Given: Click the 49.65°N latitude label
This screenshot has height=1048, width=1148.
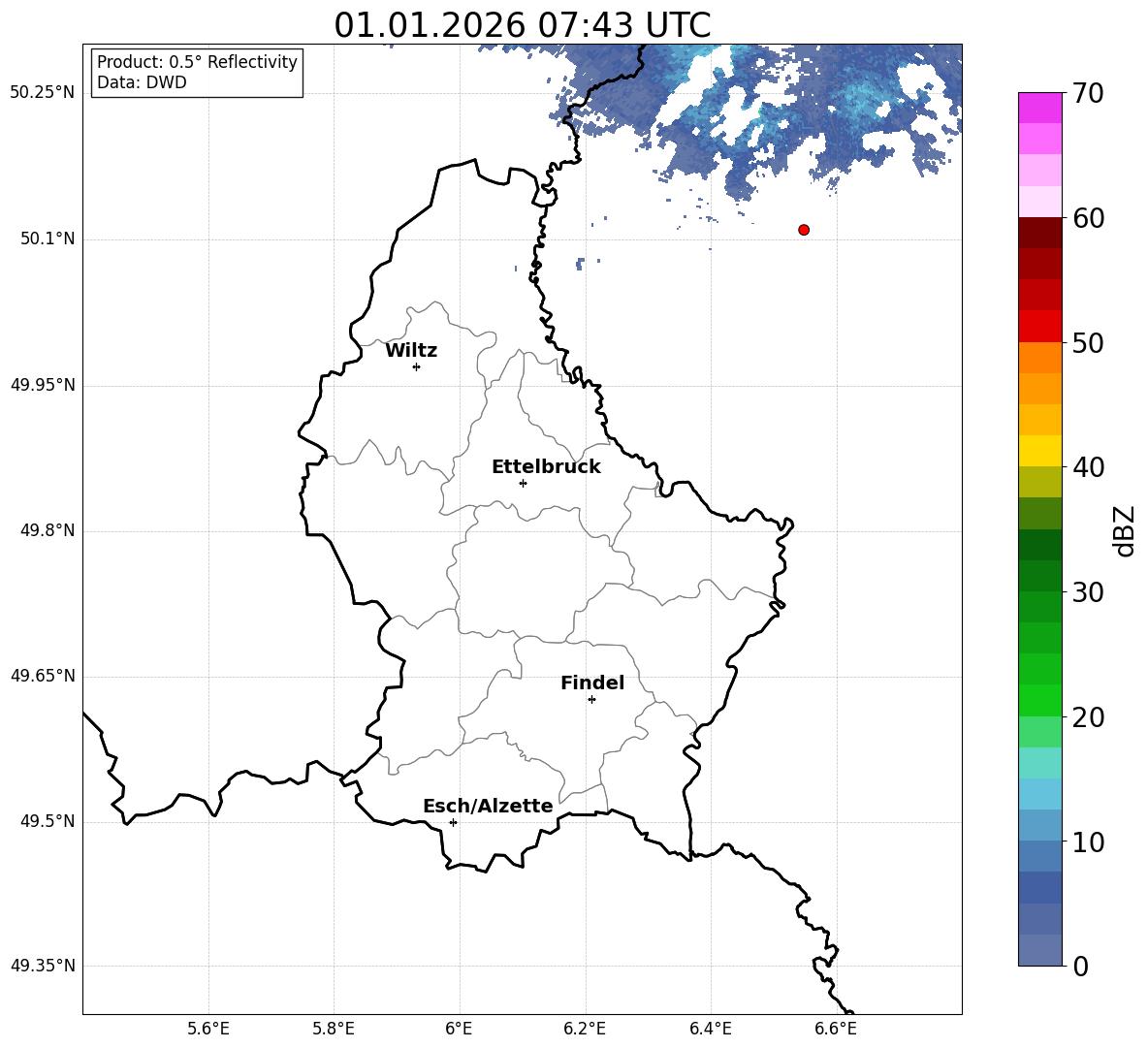Looking at the screenshot, I should [x=43, y=675].
